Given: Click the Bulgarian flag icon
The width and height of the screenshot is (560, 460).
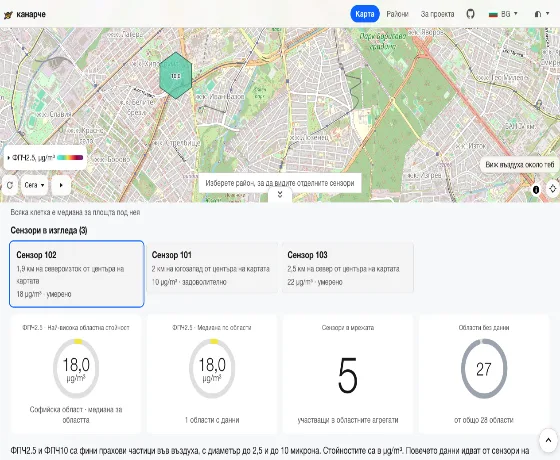Looking at the screenshot, I should coord(493,14).
